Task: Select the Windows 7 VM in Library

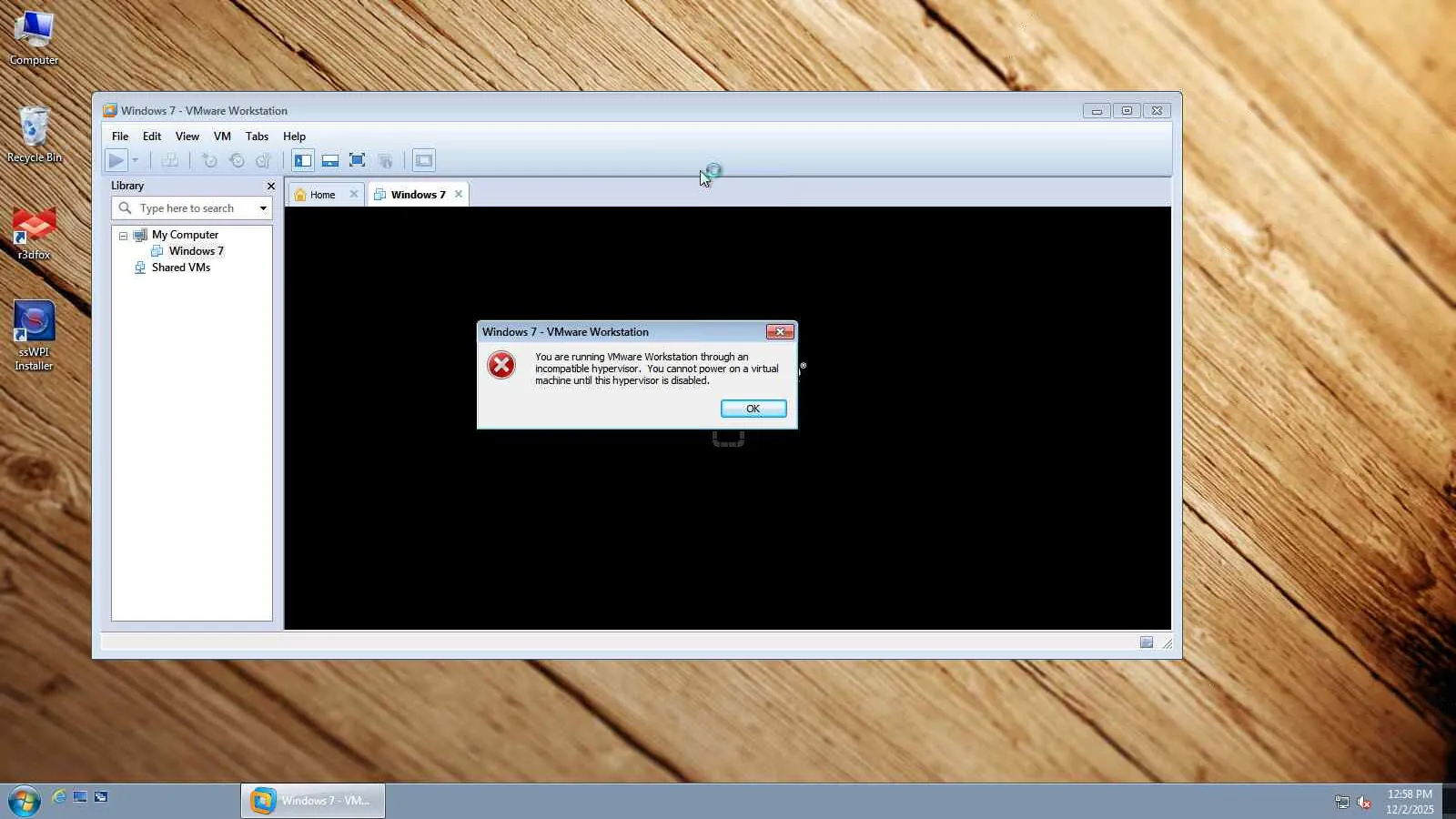Action: click(x=196, y=251)
